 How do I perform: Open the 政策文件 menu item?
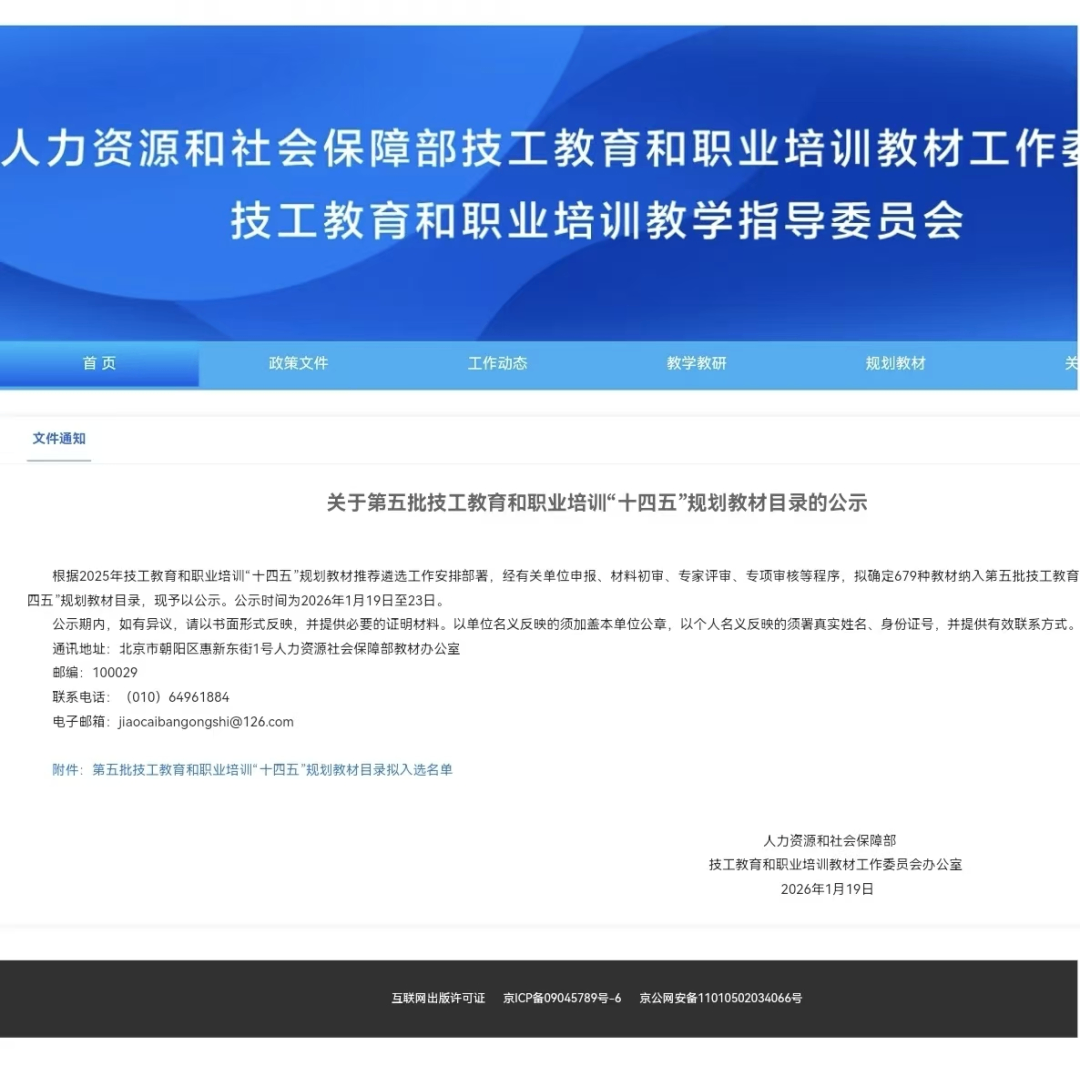[x=298, y=364]
